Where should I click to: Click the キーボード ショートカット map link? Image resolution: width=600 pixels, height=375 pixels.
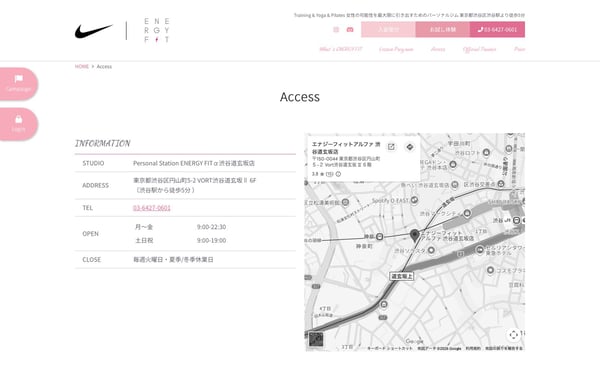point(390,349)
